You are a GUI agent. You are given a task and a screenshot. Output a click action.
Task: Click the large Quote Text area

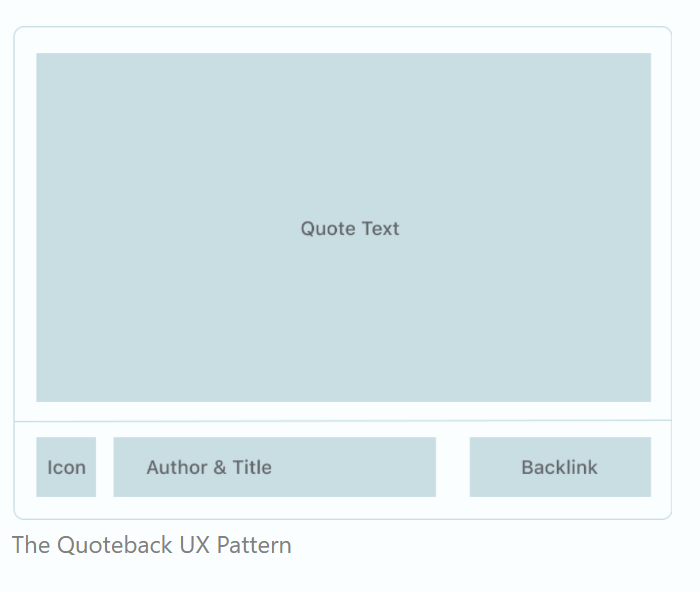coord(343,227)
